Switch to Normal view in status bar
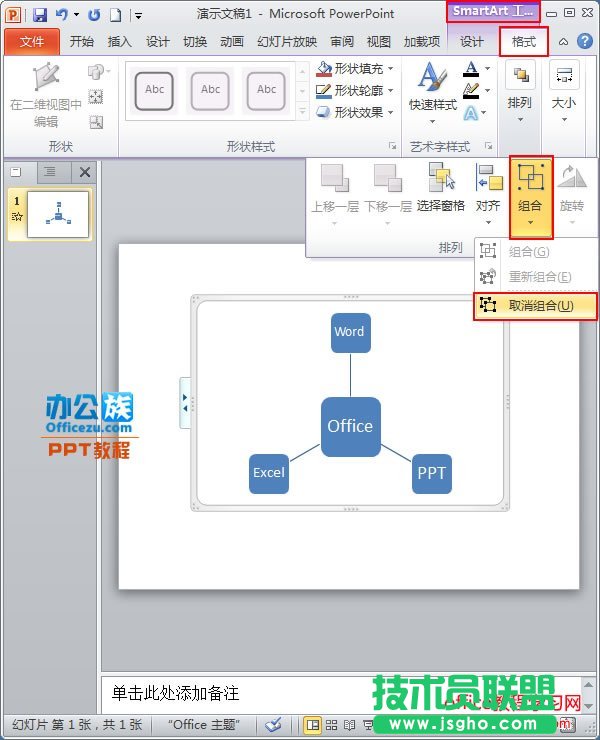600x740 pixels. click(x=313, y=725)
